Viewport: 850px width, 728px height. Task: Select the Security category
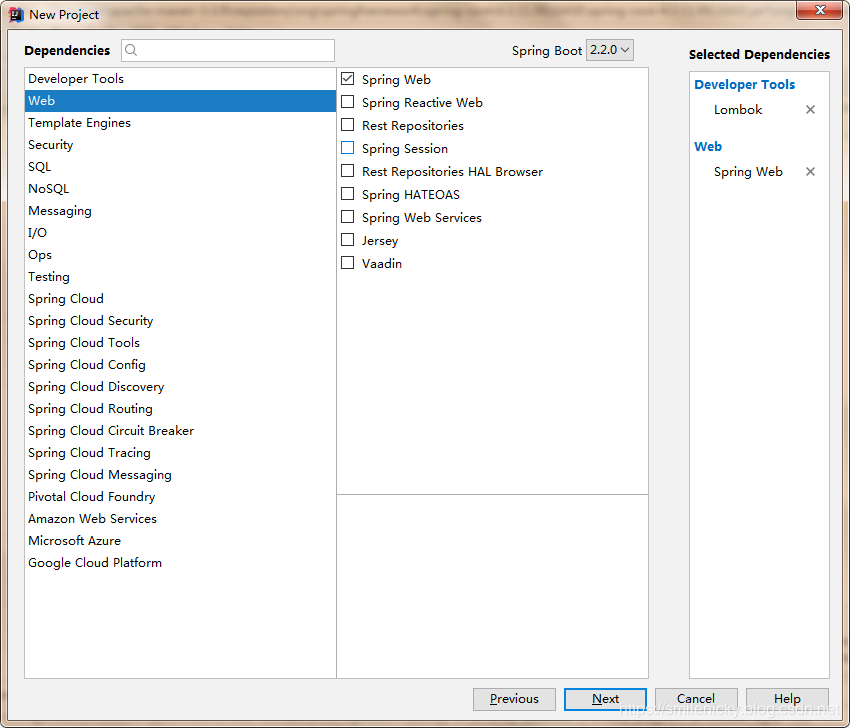[x=180, y=145]
